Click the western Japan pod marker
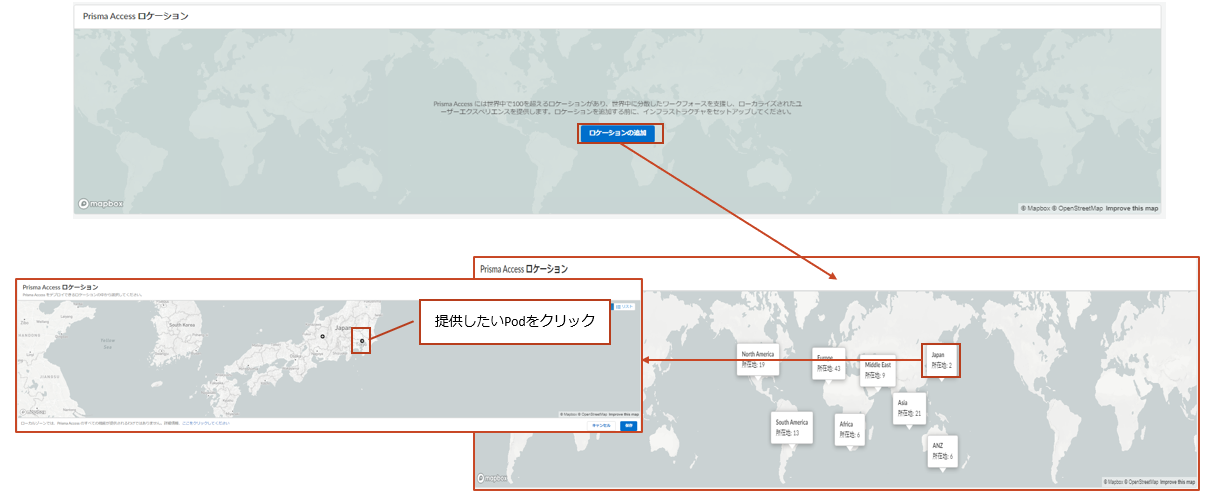Image resolution: width=1209 pixels, height=498 pixels. click(323, 337)
